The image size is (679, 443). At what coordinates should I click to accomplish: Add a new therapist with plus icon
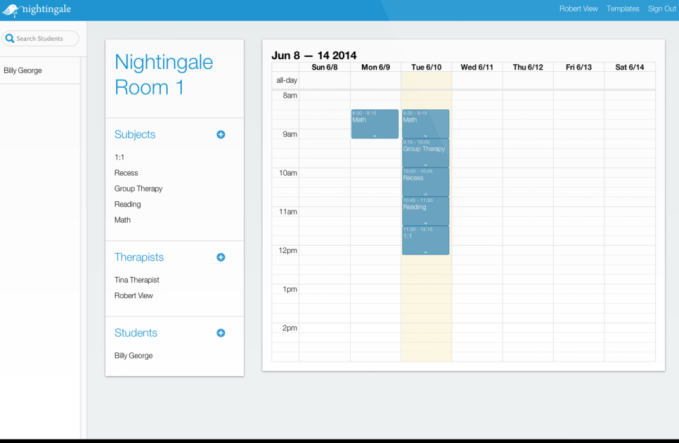click(x=221, y=257)
